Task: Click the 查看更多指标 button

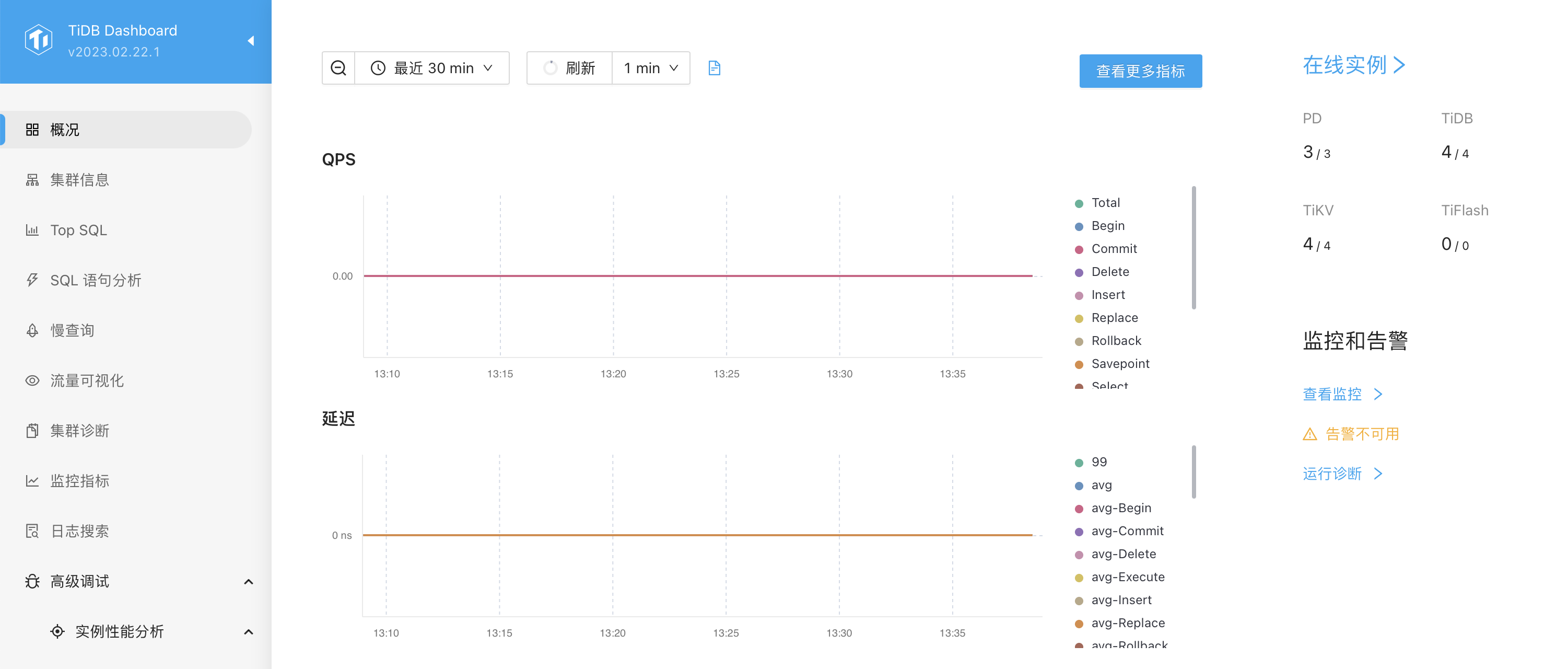Action: tap(1140, 71)
